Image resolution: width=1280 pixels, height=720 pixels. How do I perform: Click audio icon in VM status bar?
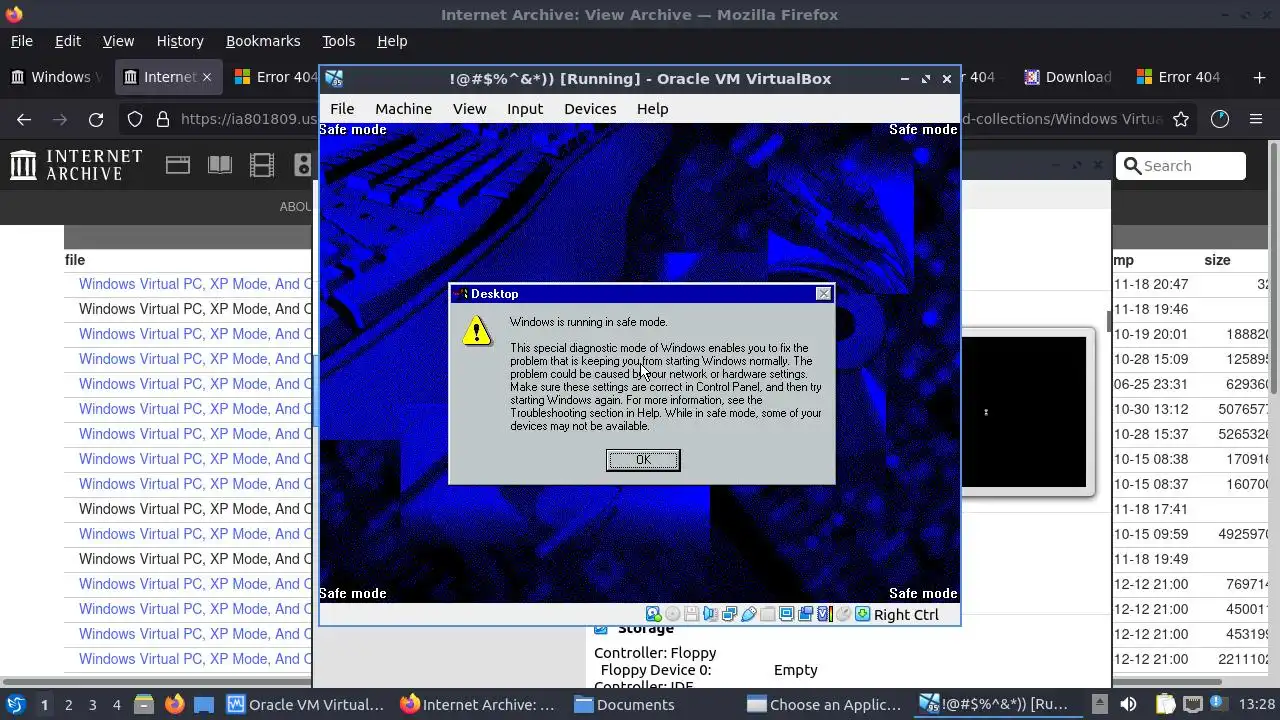tap(710, 614)
